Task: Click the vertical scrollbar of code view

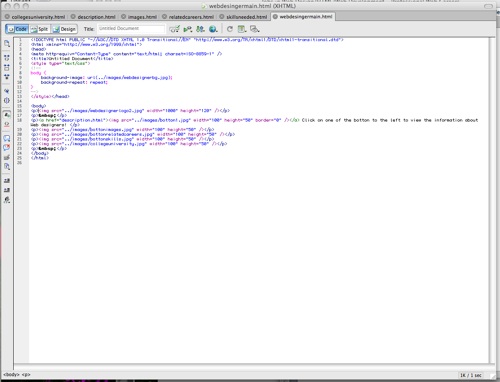Action: pyautogui.click(x=492, y=200)
